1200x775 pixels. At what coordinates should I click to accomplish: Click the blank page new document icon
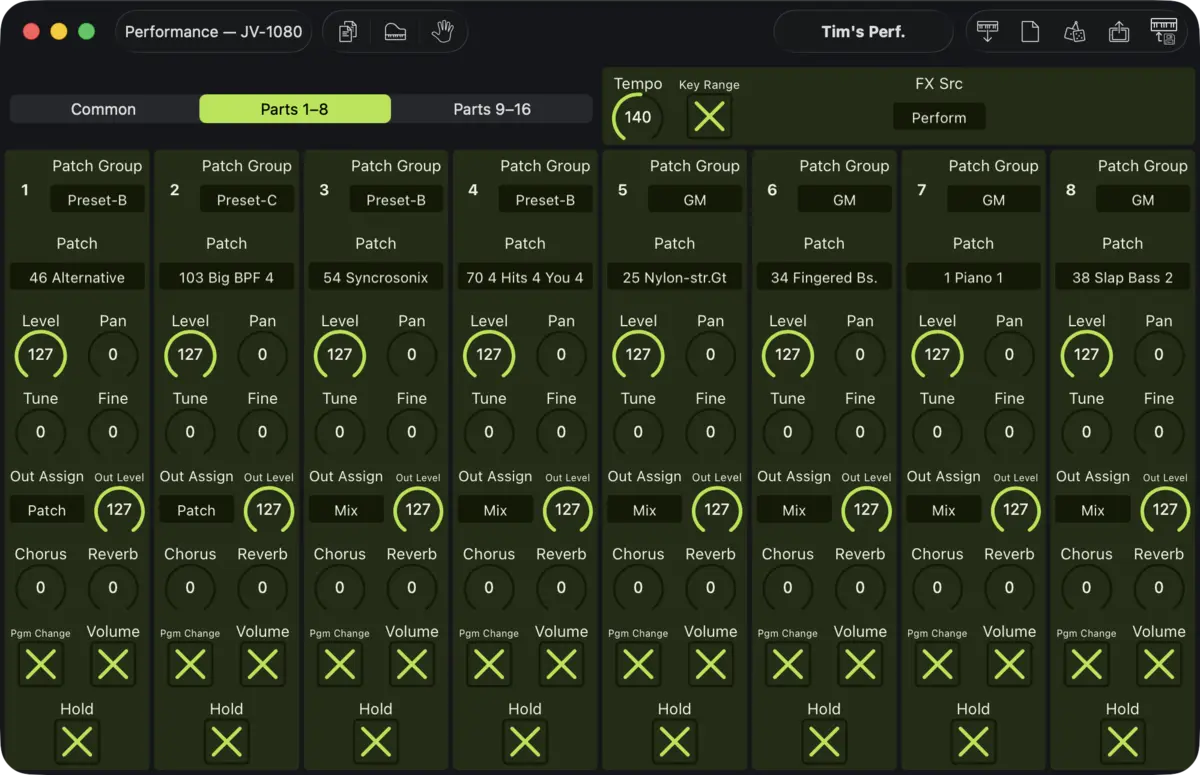(1030, 32)
